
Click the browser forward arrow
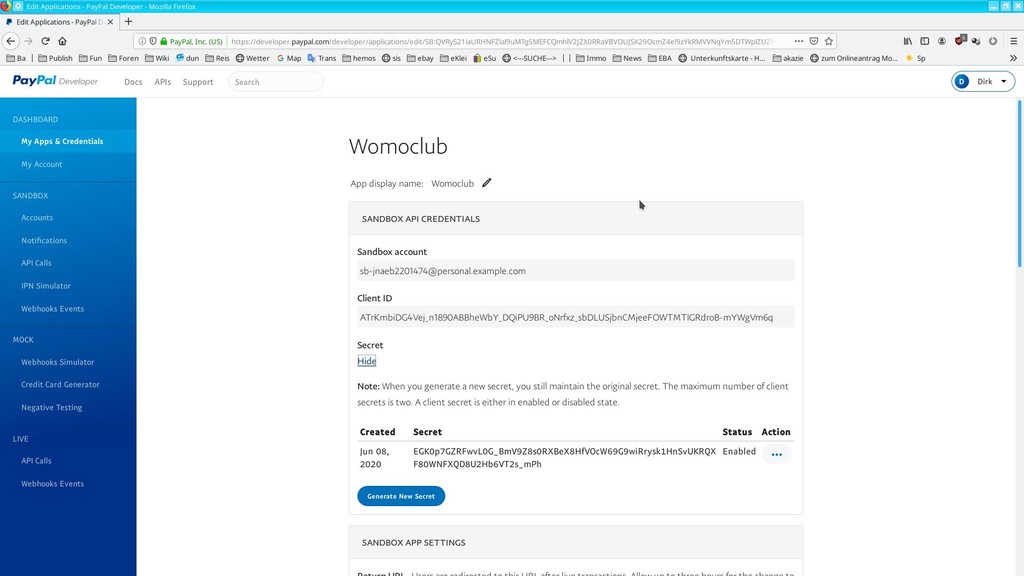[28, 41]
